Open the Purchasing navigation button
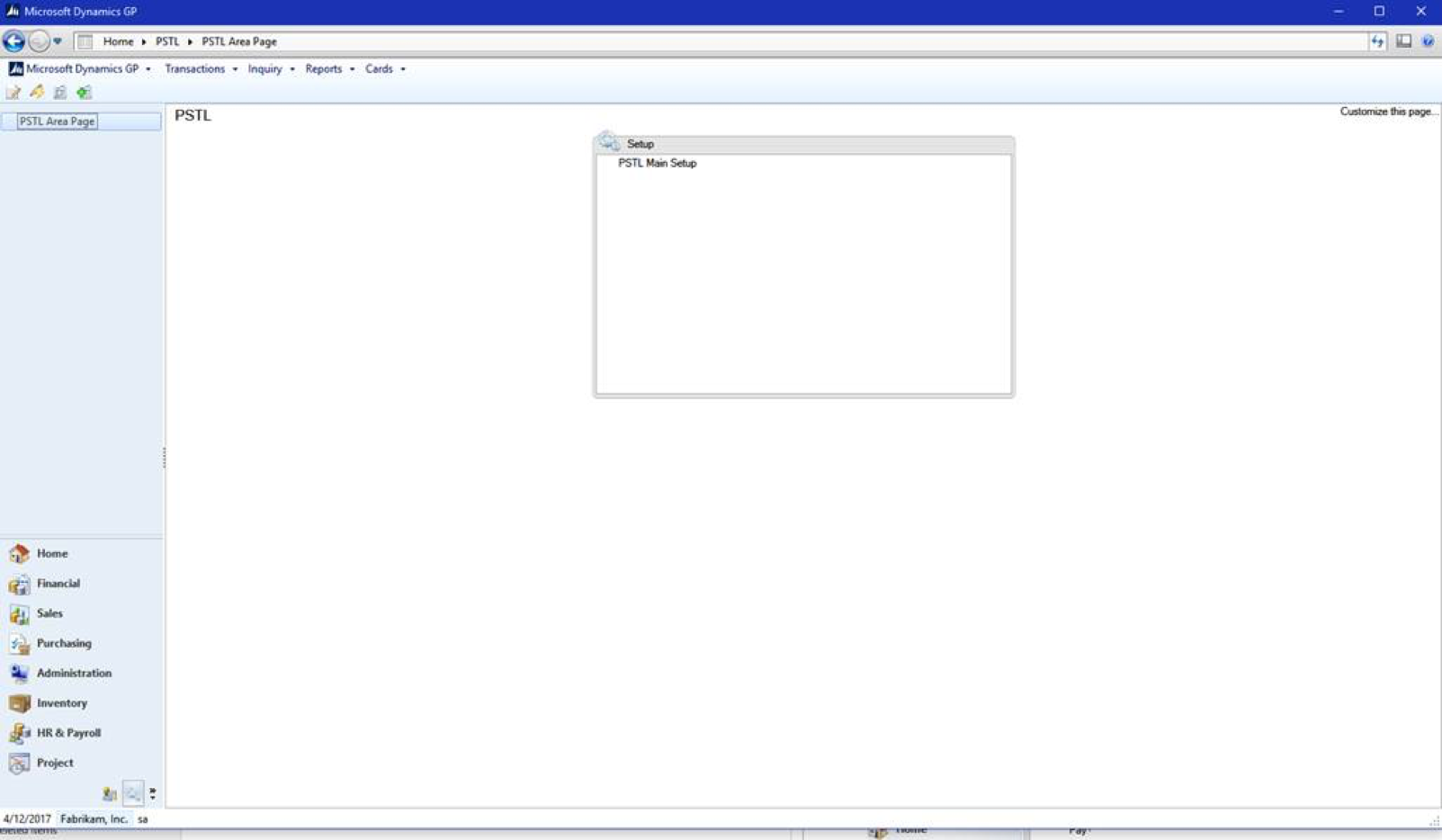This screenshot has height=840, width=1442. (x=81, y=643)
